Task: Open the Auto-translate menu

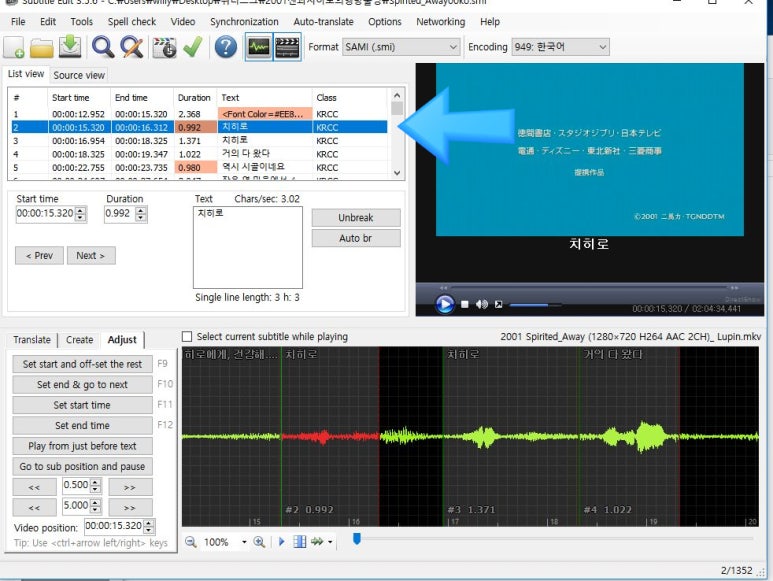Action: (323, 22)
